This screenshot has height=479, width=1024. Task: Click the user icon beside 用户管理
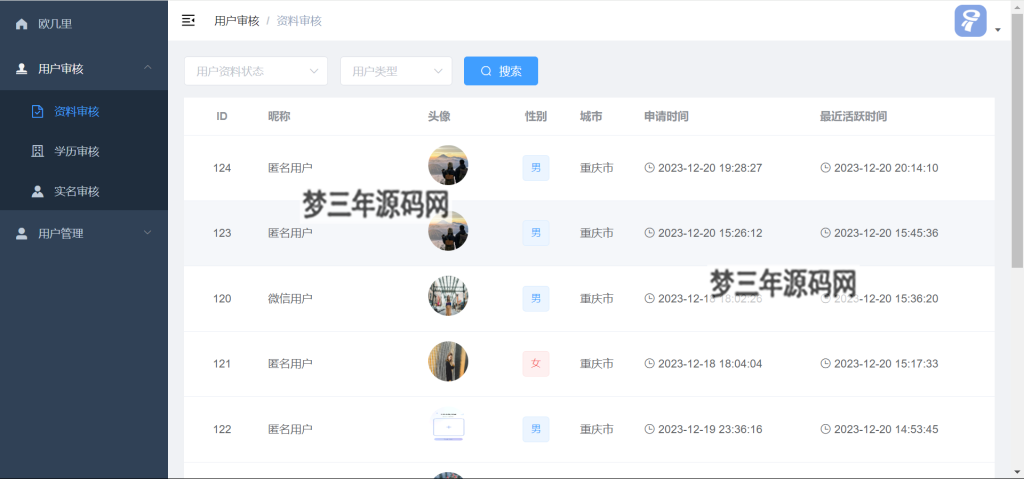[x=22, y=233]
